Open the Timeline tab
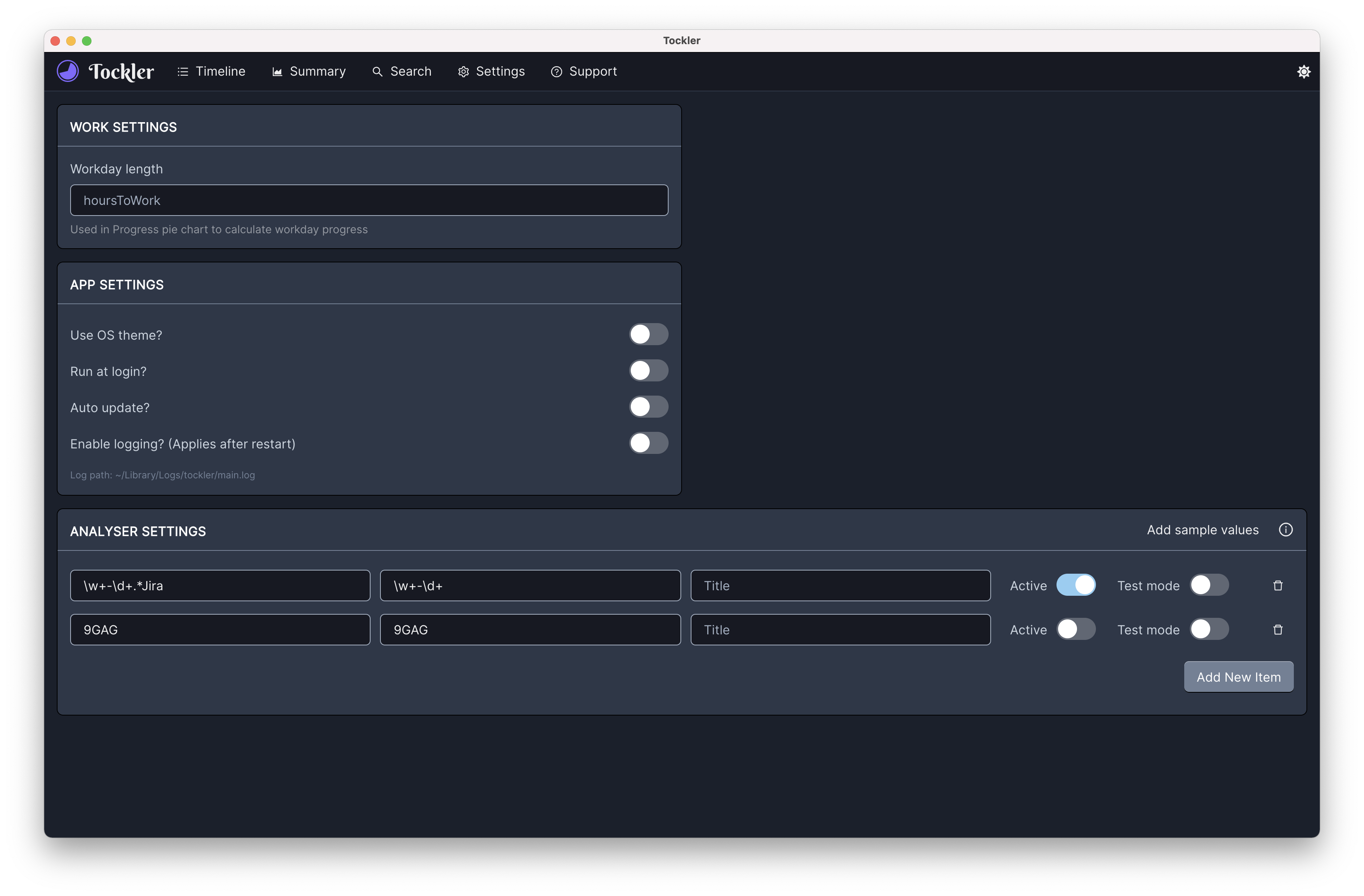1364x896 pixels. pyautogui.click(x=211, y=72)
